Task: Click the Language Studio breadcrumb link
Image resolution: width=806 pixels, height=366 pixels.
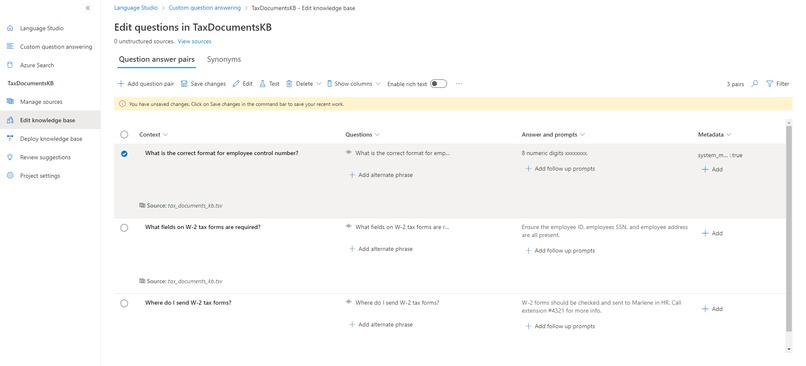Action: coord(136,8)
